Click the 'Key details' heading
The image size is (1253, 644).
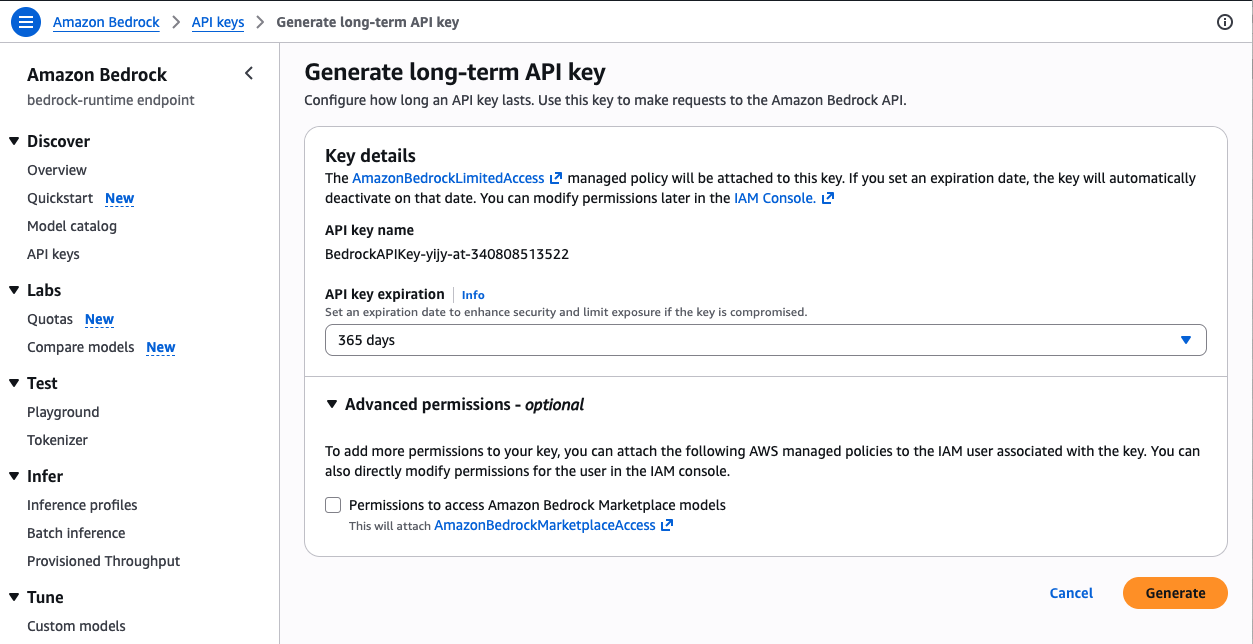(370, 155)
